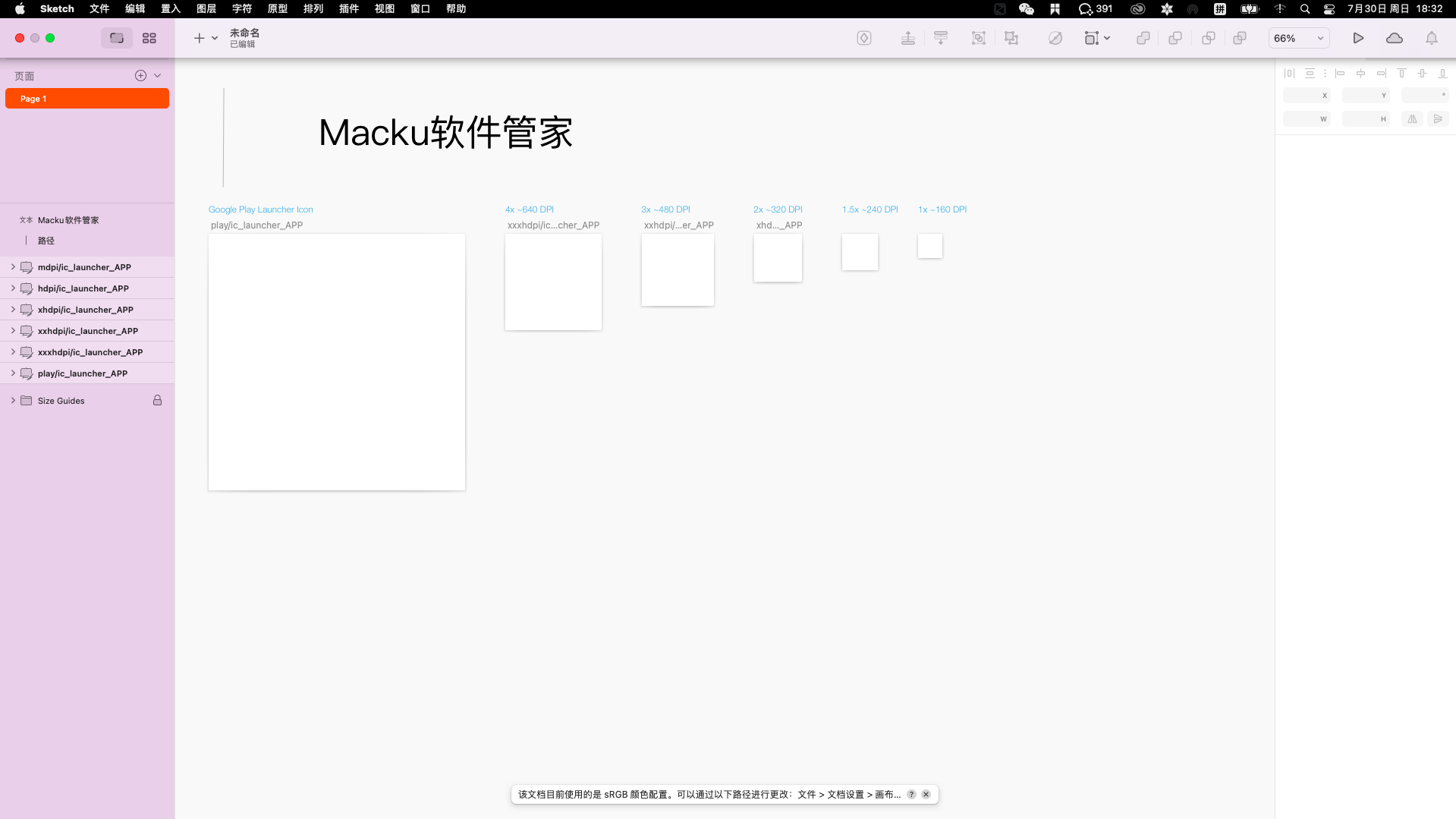Open the 文件 menu
This screenshot has height=819, width=1456.
pyautogui.click(x=99, y=9)
